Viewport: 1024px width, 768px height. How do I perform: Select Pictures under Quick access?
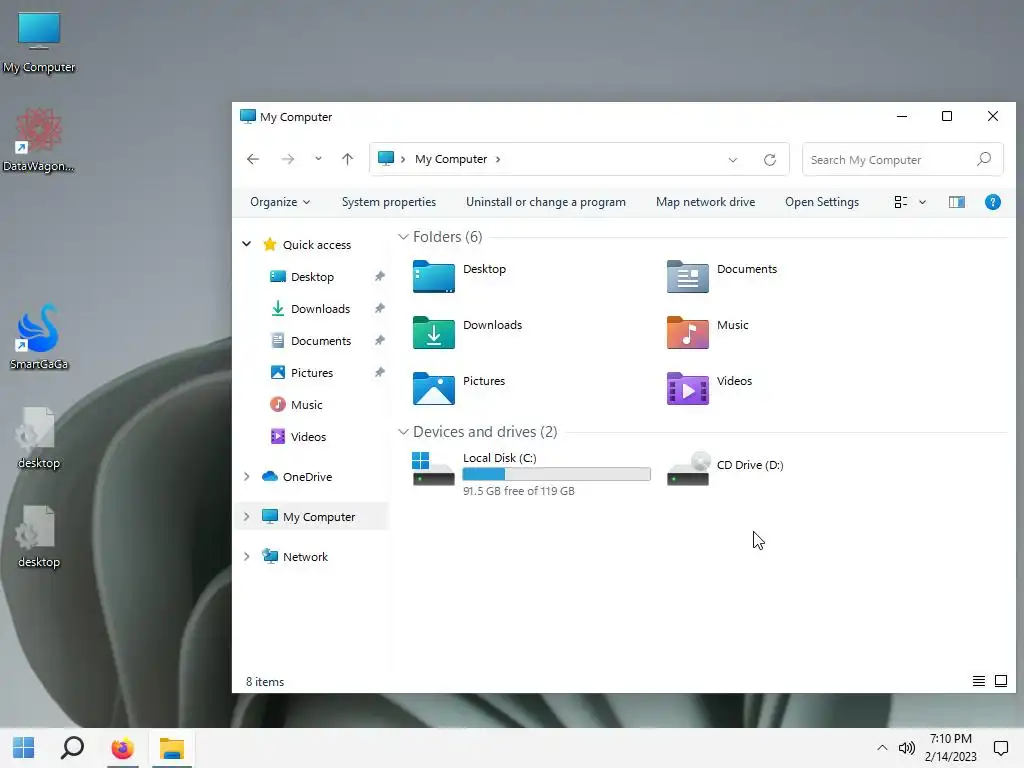(x=312, y=373)
